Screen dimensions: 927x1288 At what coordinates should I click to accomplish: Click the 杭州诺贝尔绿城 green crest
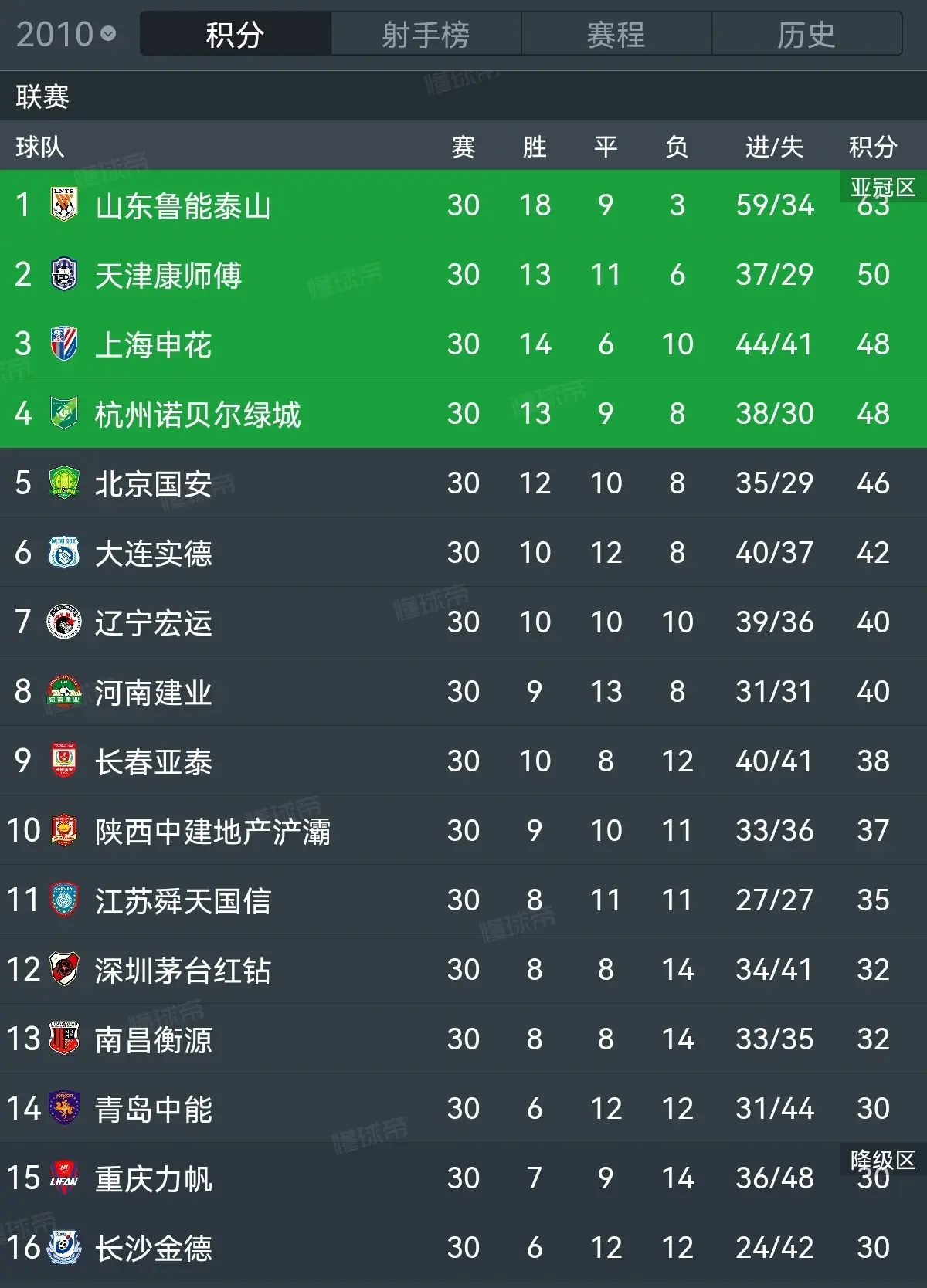(64, 413)
